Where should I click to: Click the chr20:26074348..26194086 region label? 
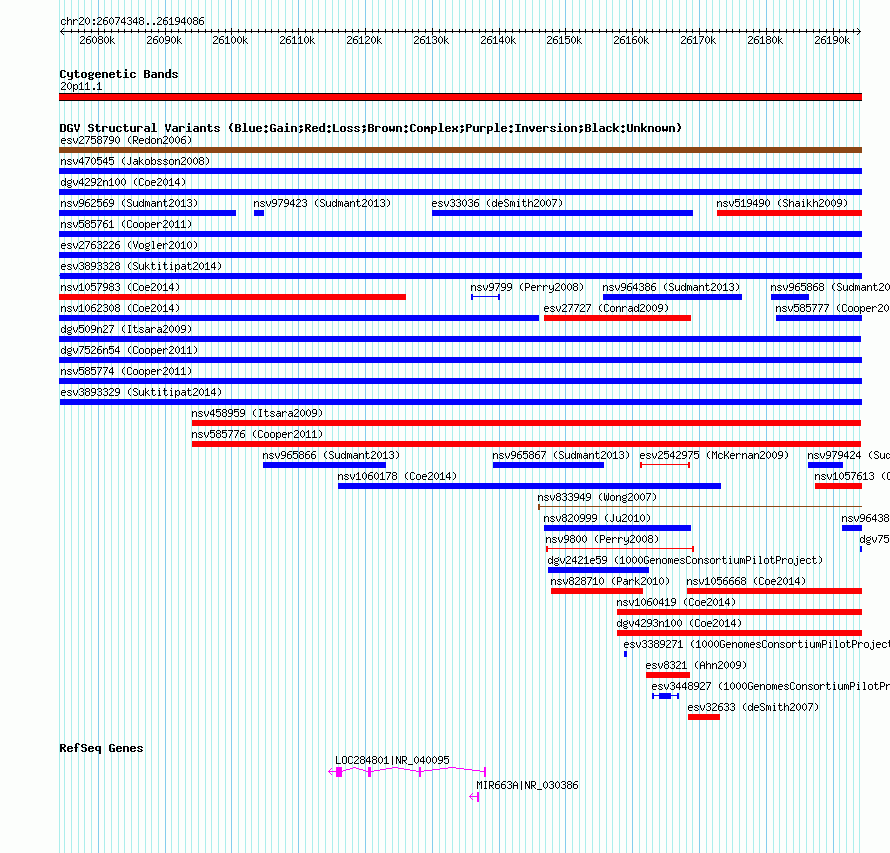(x=132, y=22)
